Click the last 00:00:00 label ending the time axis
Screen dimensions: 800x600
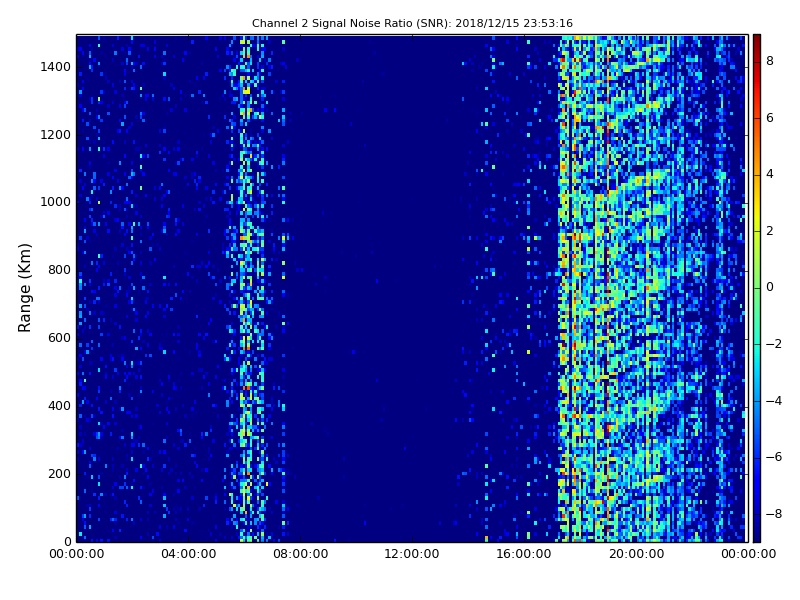point(748,554)
